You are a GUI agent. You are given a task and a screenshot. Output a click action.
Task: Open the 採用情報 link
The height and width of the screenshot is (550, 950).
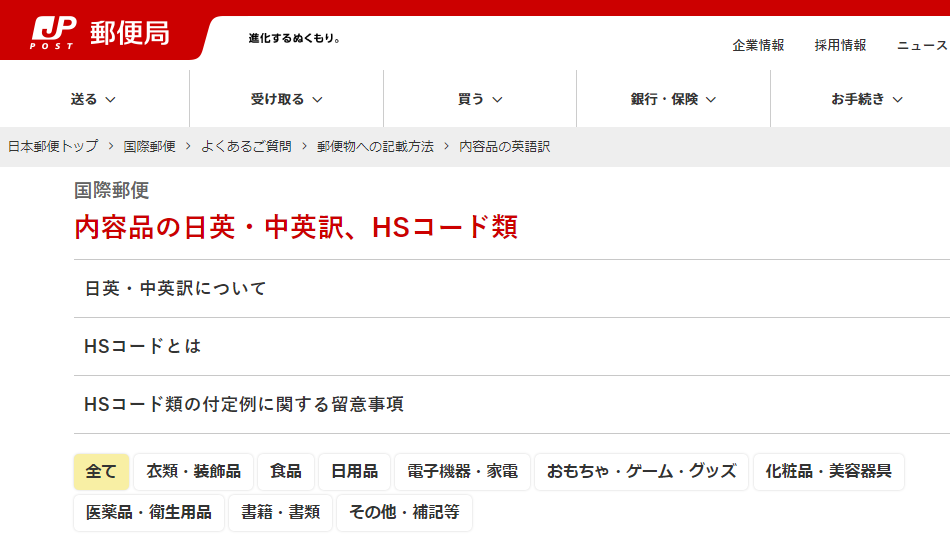coord(840,45)
